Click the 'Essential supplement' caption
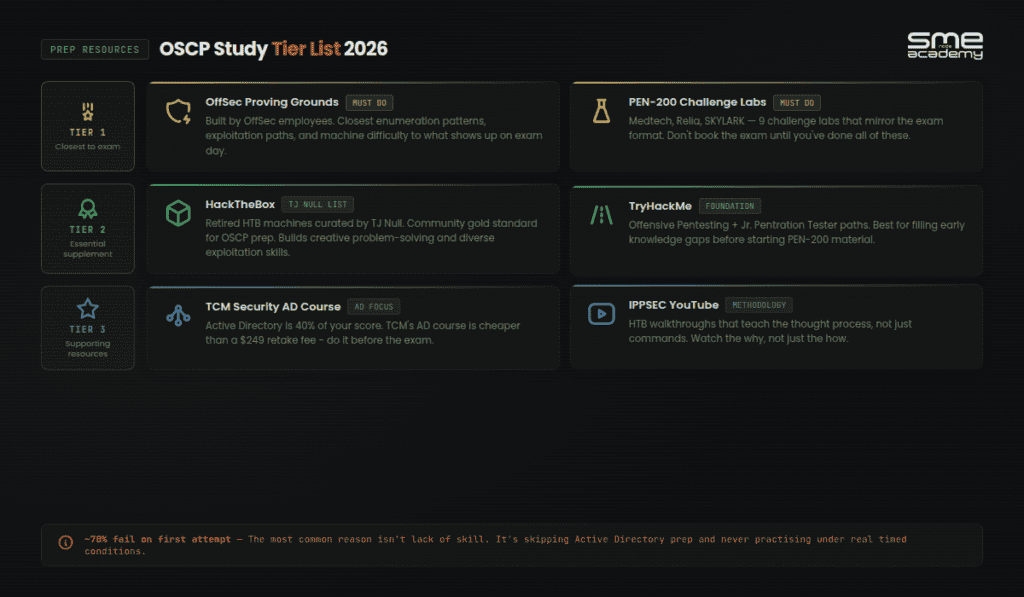 (88, 249)
